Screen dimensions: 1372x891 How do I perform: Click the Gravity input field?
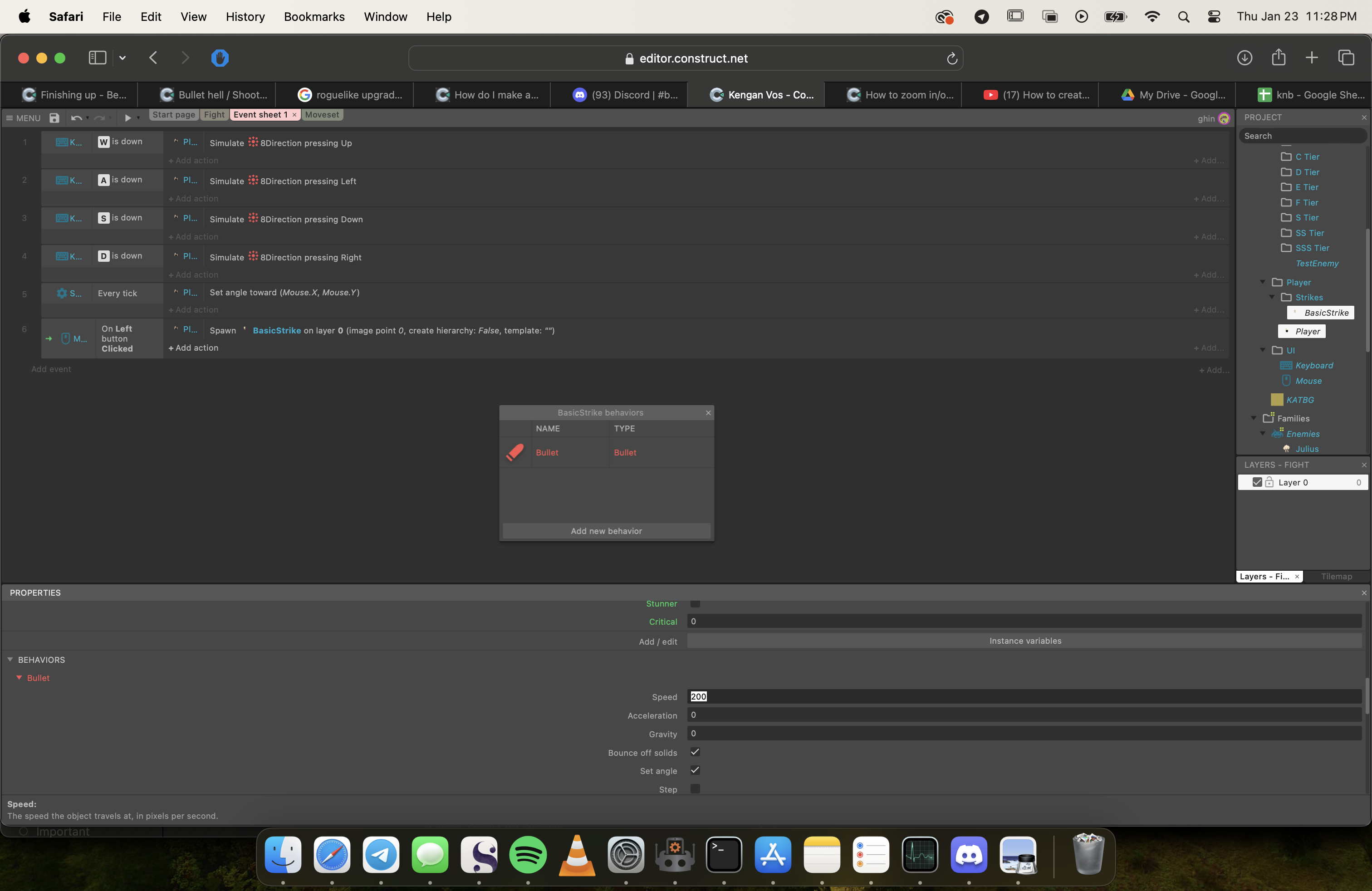click(x=1024, y=733)
